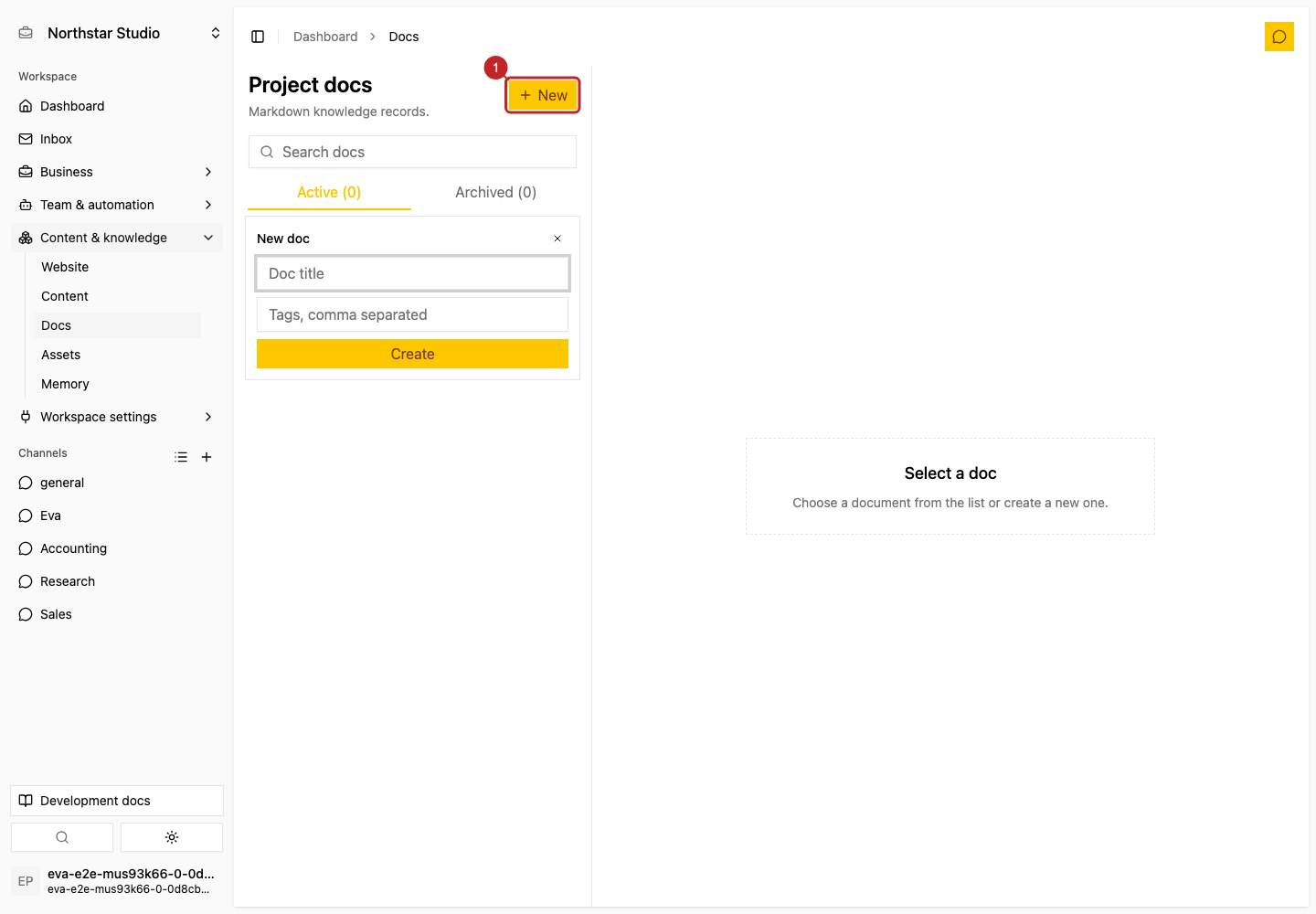This screenshot has width=1316, height=914.
Task: Open the yellow chat bubble icon
Action: 1279,37
